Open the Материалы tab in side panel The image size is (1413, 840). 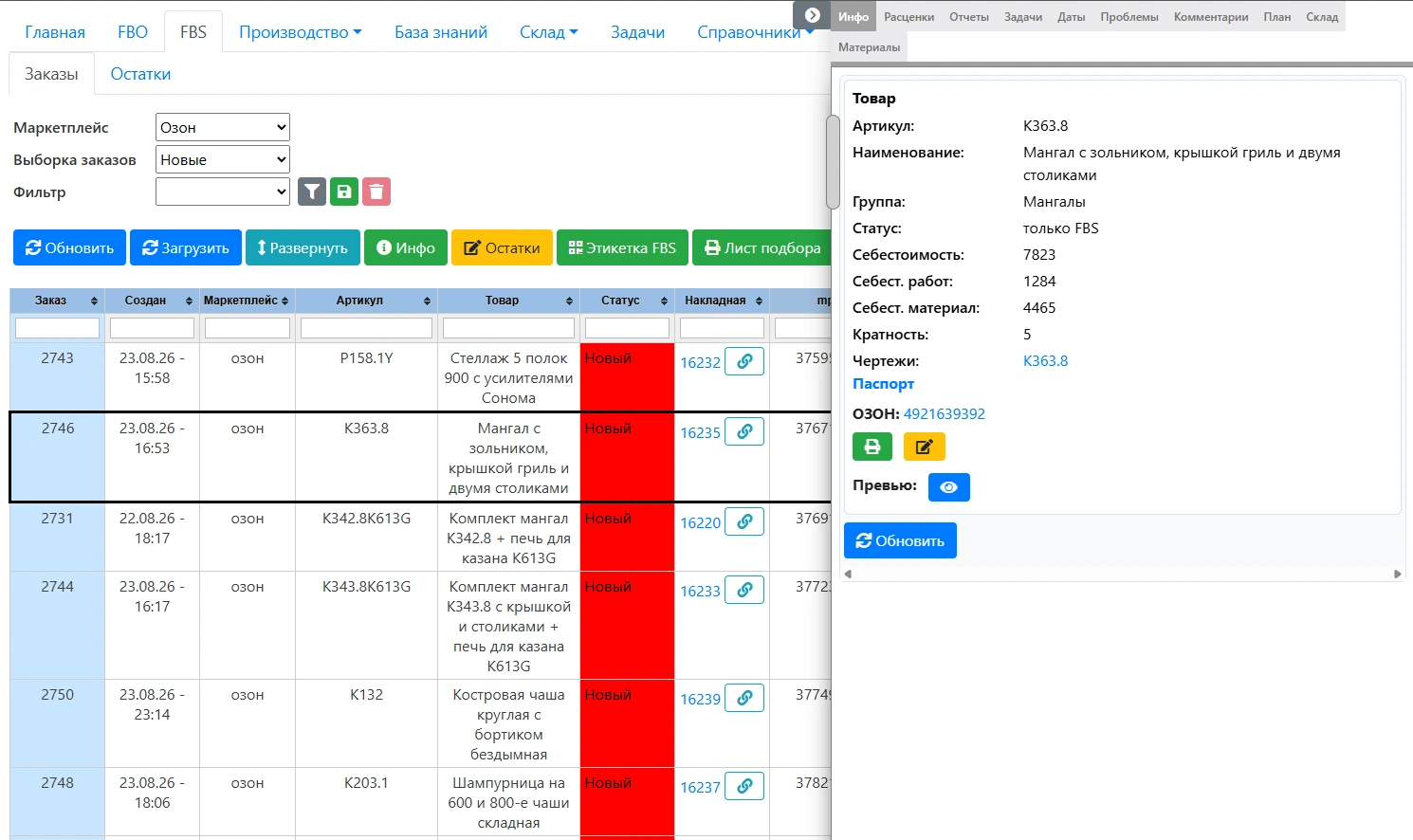click(x=870, y=47)
